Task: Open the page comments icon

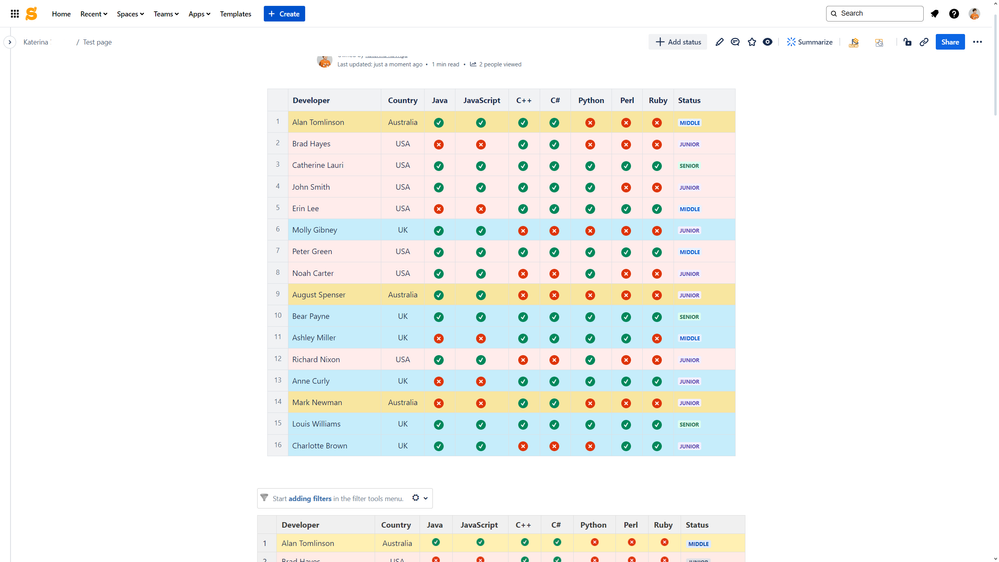Action: pyautogui.click(x=735, y=42)
